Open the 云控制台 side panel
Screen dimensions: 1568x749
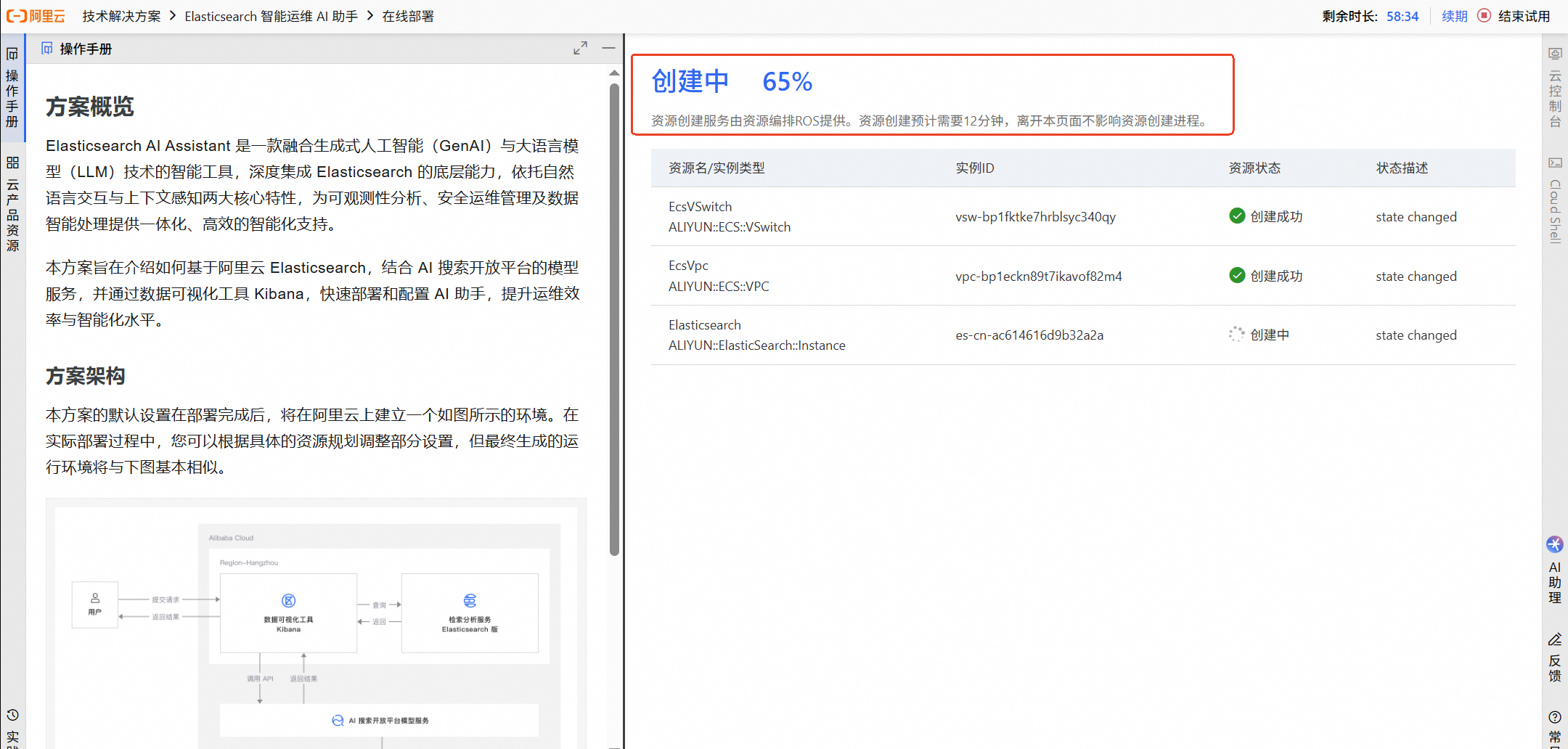click(x=1555, y=87)
